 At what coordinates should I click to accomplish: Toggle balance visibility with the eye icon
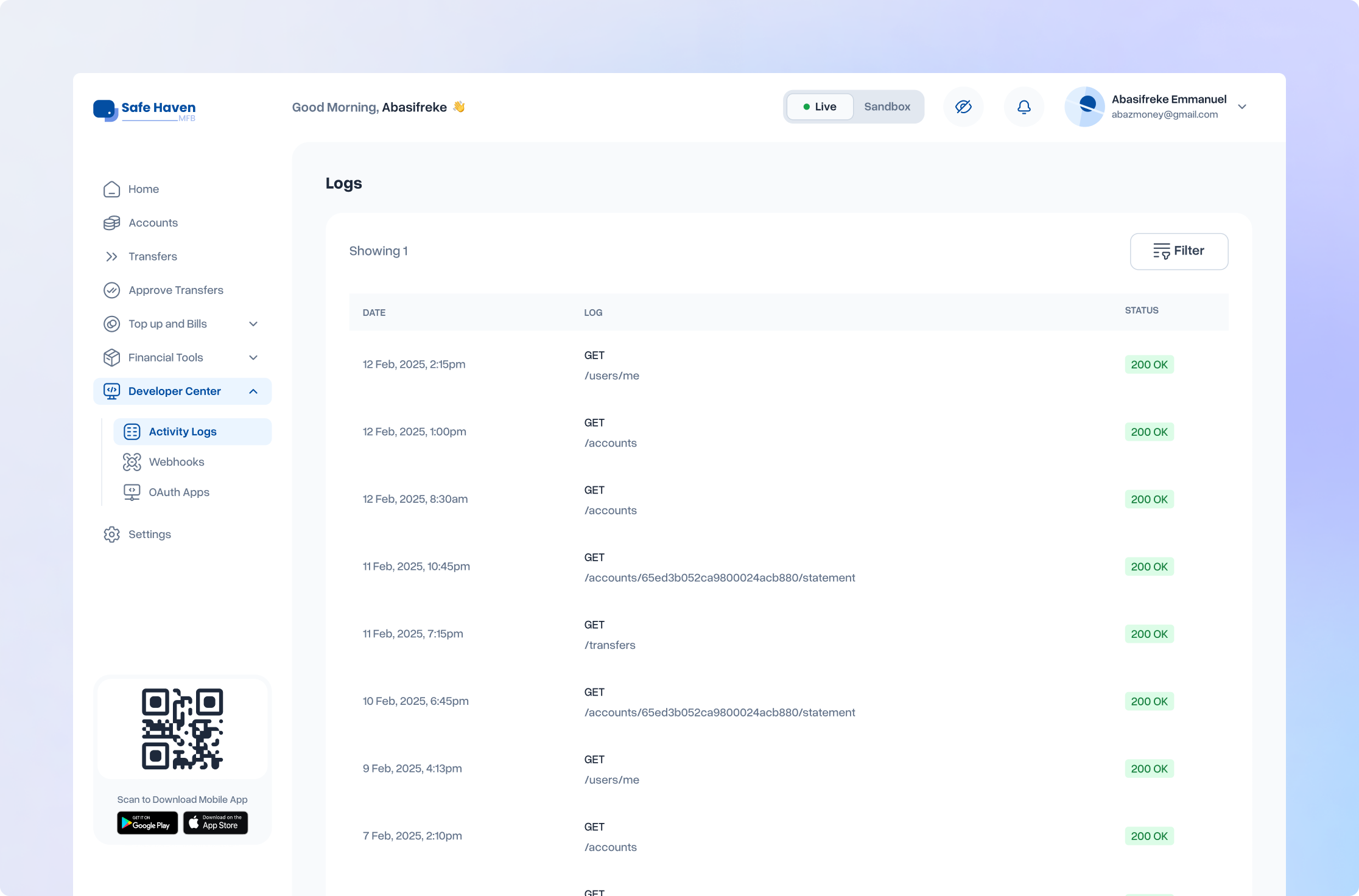(x=963, y=107)
